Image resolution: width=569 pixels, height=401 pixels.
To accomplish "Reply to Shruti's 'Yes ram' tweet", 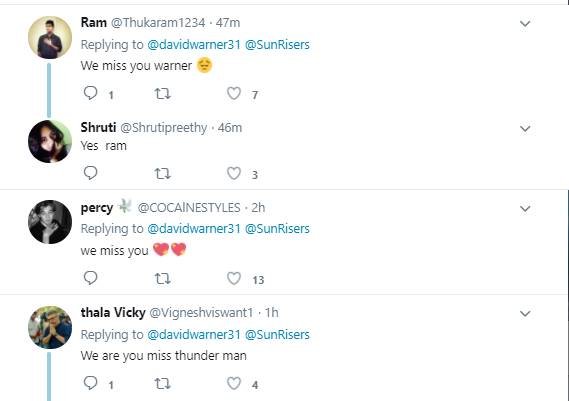I will (x=90, y=173).
